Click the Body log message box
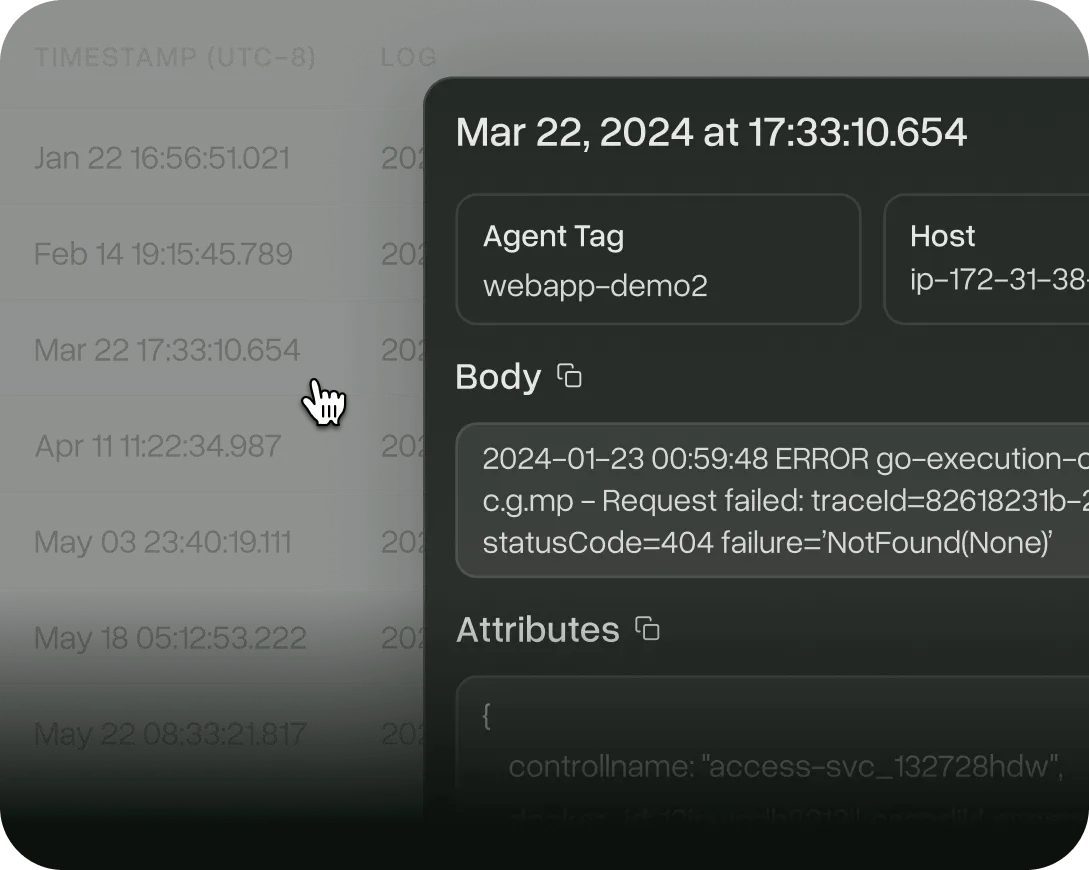 coord(772,501)
